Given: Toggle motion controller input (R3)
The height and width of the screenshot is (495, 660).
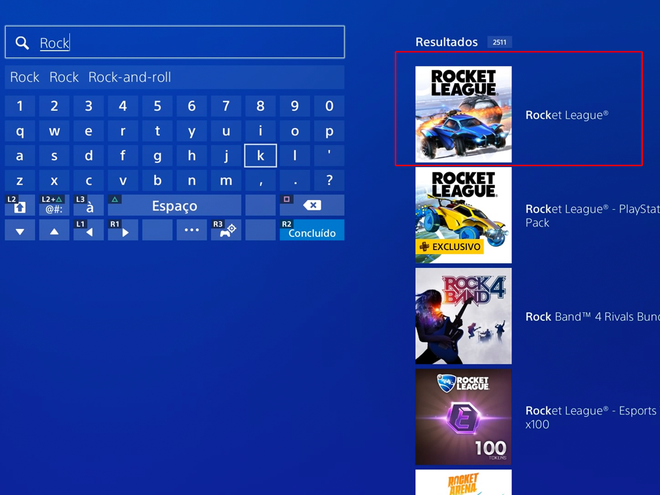Looking at the screenshot, I should click(x=226, y=230).
